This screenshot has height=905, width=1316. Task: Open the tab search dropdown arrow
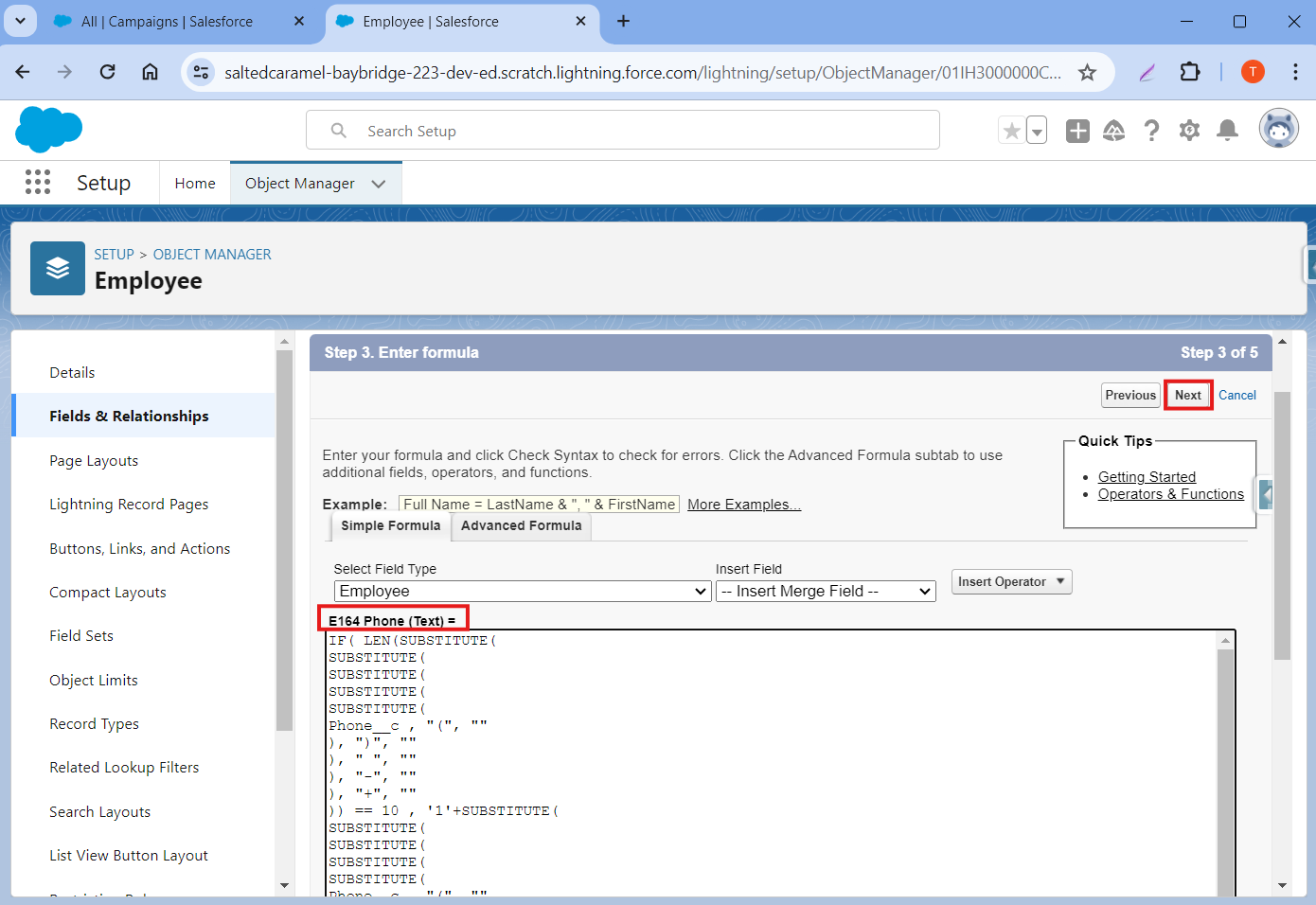20,21
